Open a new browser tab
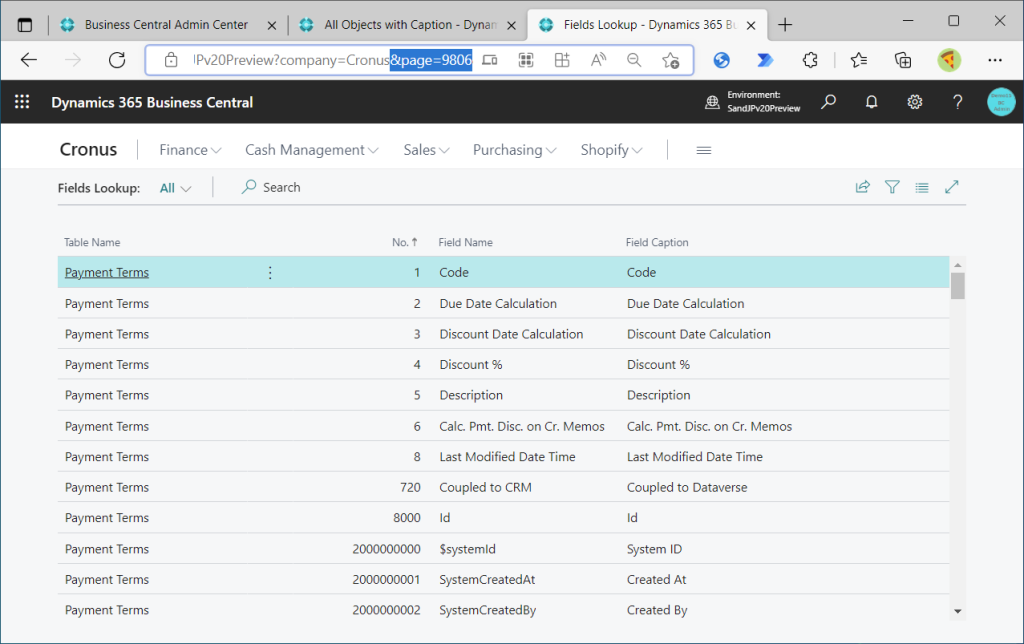Viewport: 1024px width, 644px height. coord(785,25)
